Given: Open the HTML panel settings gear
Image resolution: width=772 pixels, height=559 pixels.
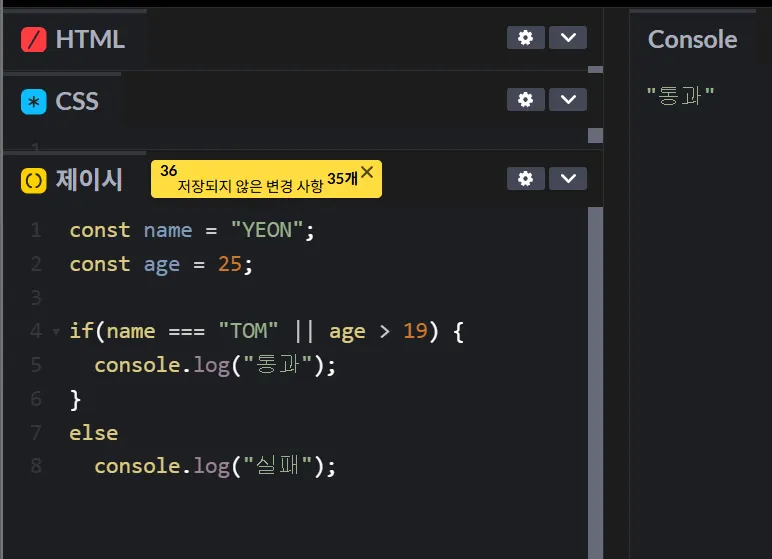Looking at the screenshot, I should click(525, 37).
